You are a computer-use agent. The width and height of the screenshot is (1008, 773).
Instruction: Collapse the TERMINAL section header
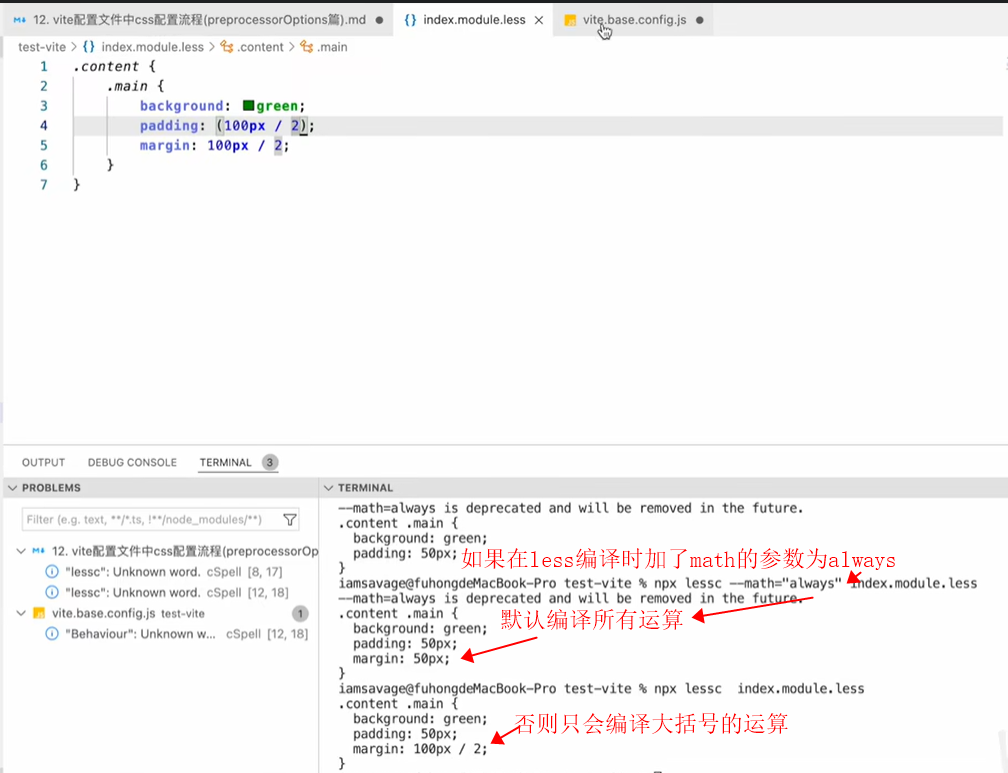click(x=328, y=488)
